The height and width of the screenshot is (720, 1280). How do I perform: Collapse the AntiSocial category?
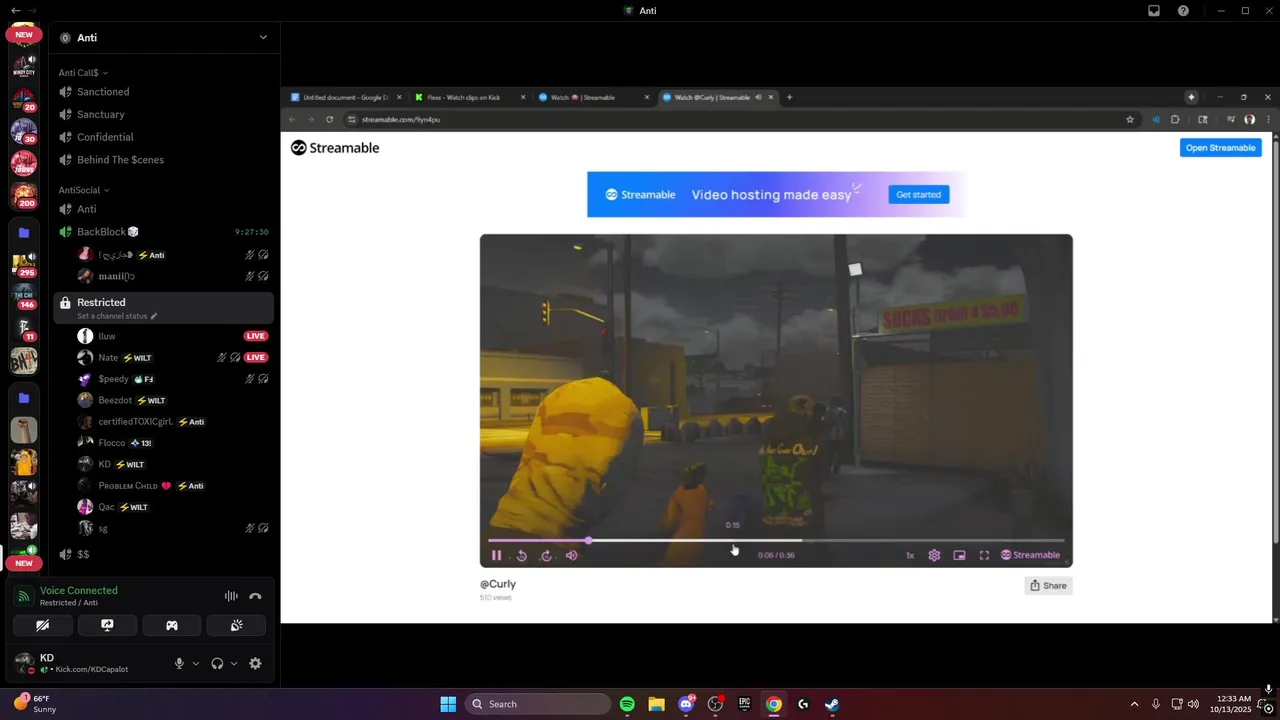(x=84, y=190)
